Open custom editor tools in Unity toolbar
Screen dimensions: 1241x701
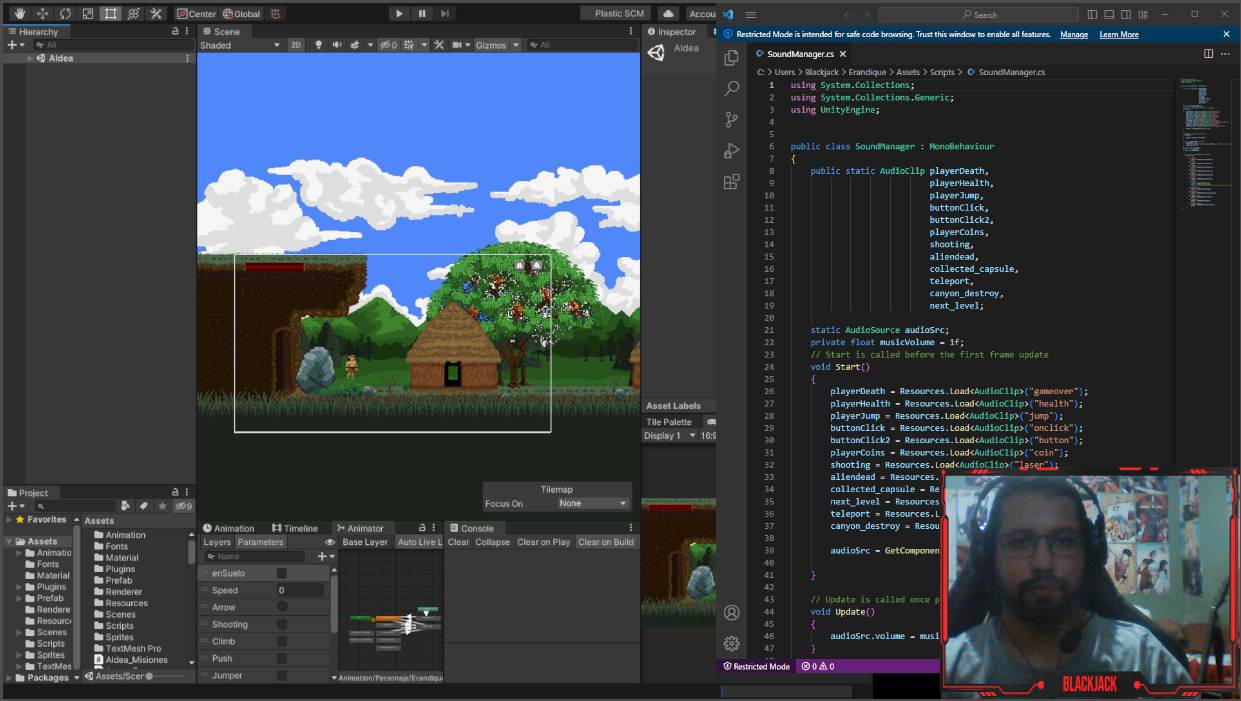pos(157,14)
